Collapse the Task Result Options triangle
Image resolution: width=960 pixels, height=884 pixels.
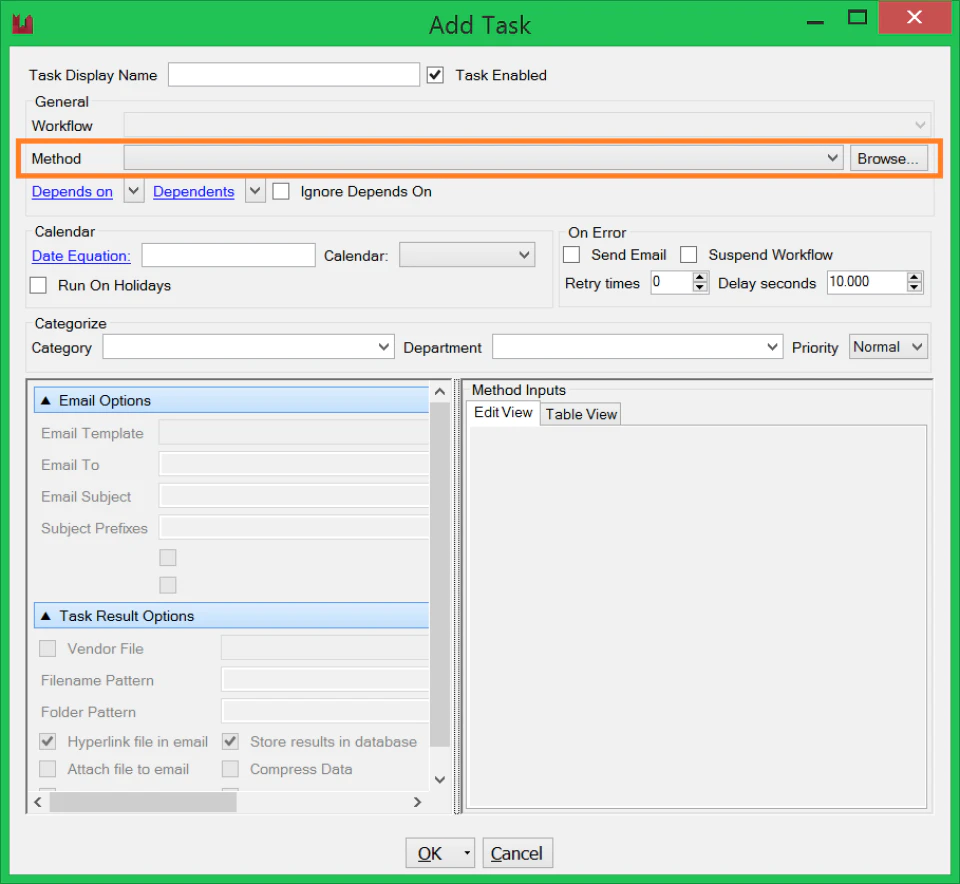[45, 616]
